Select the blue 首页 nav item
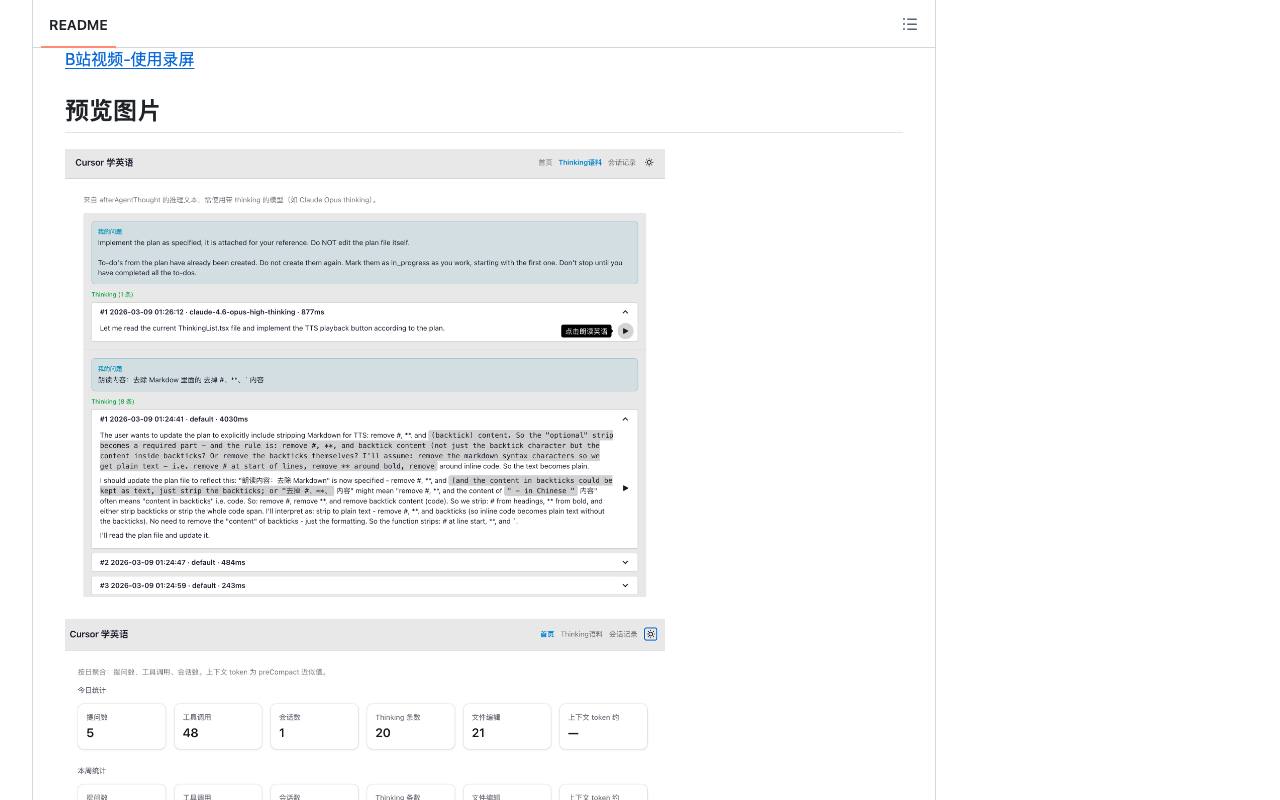 [547, 634]
